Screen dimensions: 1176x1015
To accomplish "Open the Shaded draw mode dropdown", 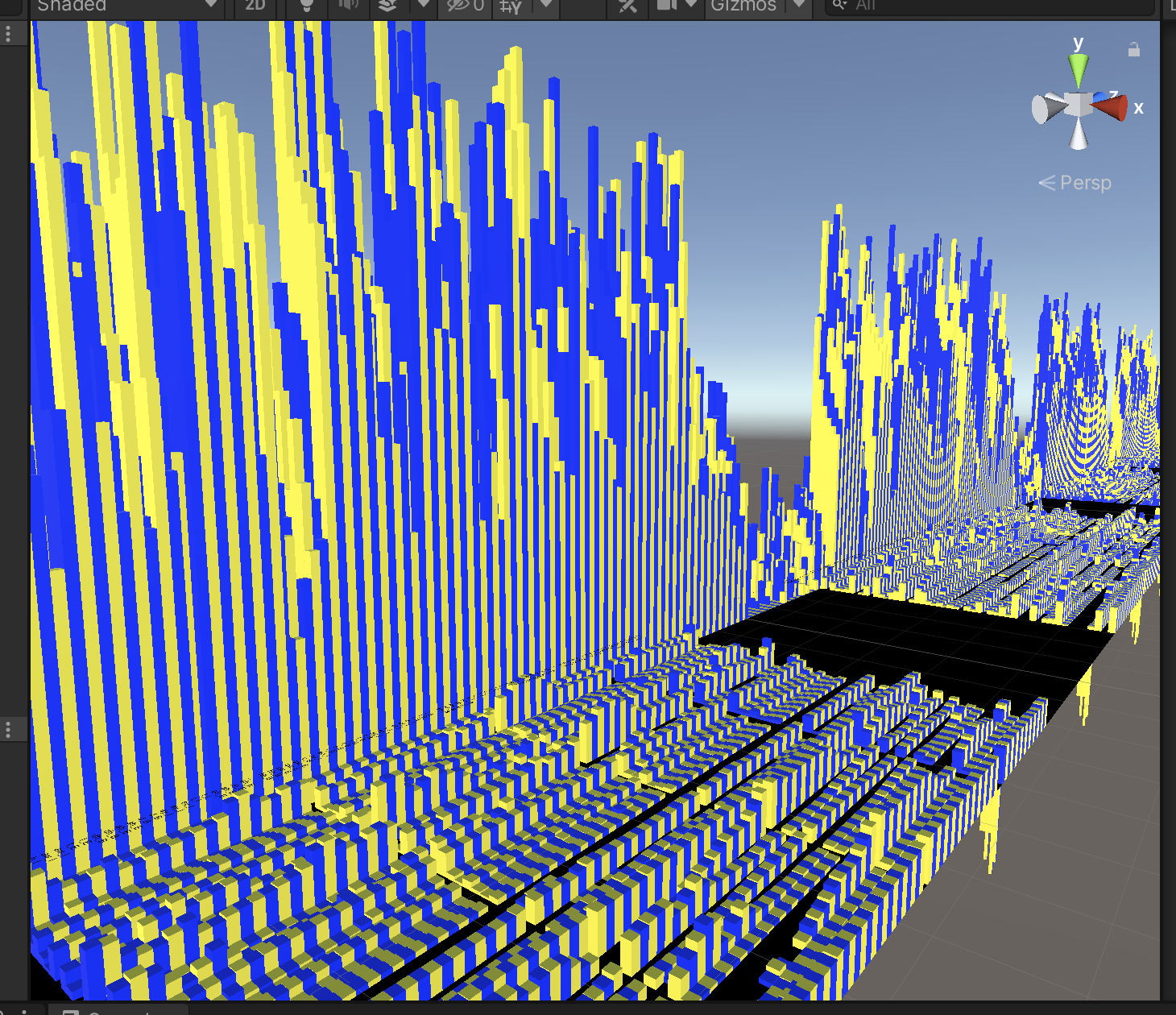I will pyautogui.click(x=125, y=6).
